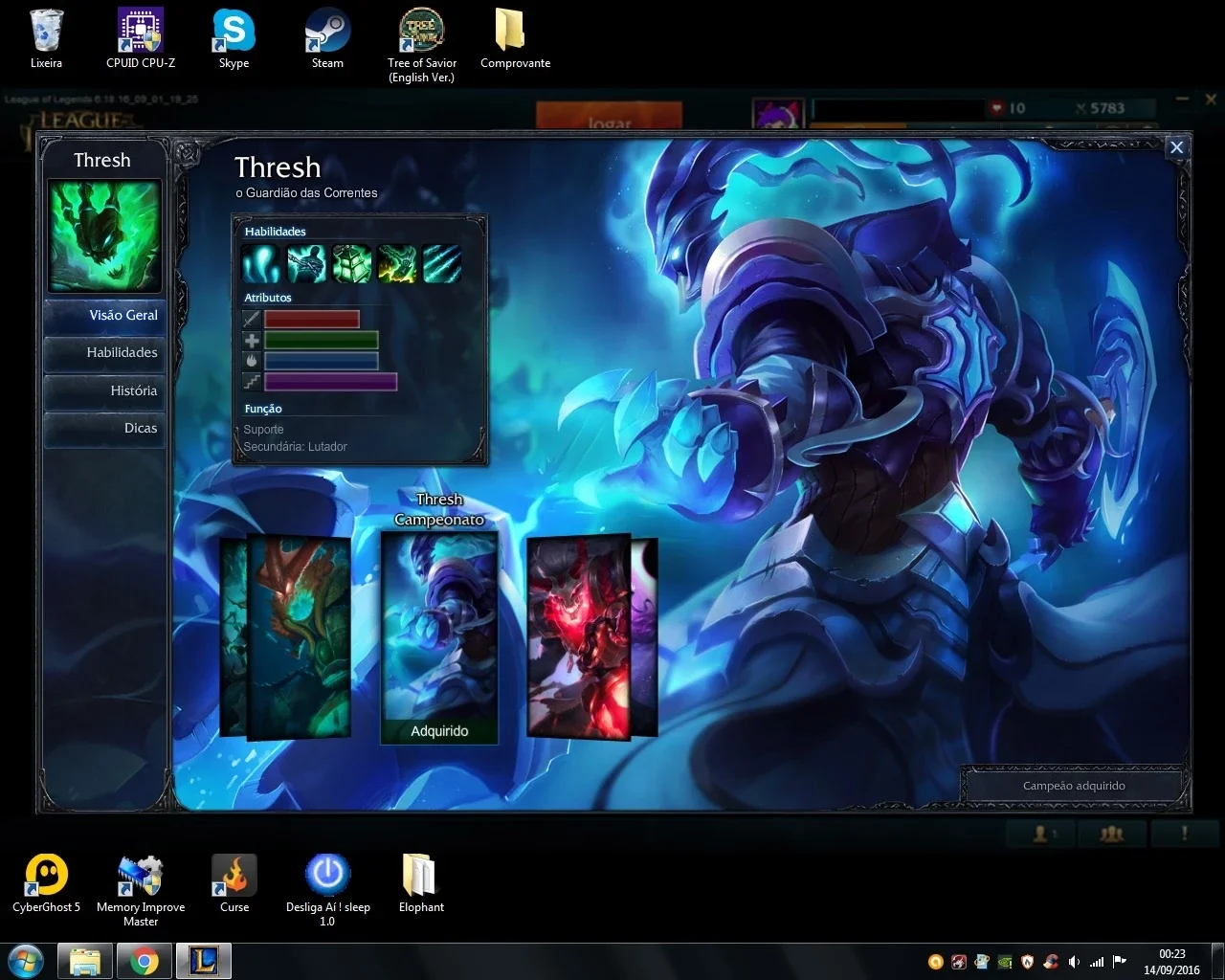Open the Skype desktop shortcut

(x=234, y=39)
